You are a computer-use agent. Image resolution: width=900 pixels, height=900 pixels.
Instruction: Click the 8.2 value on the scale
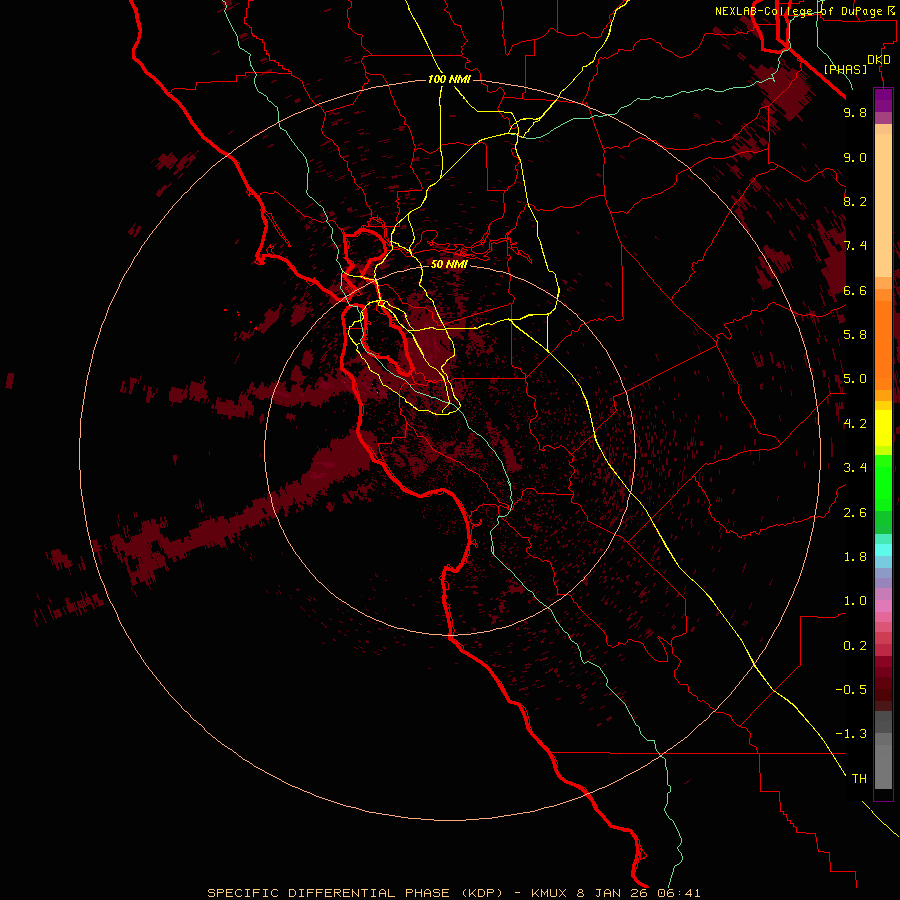click(855, 201)
